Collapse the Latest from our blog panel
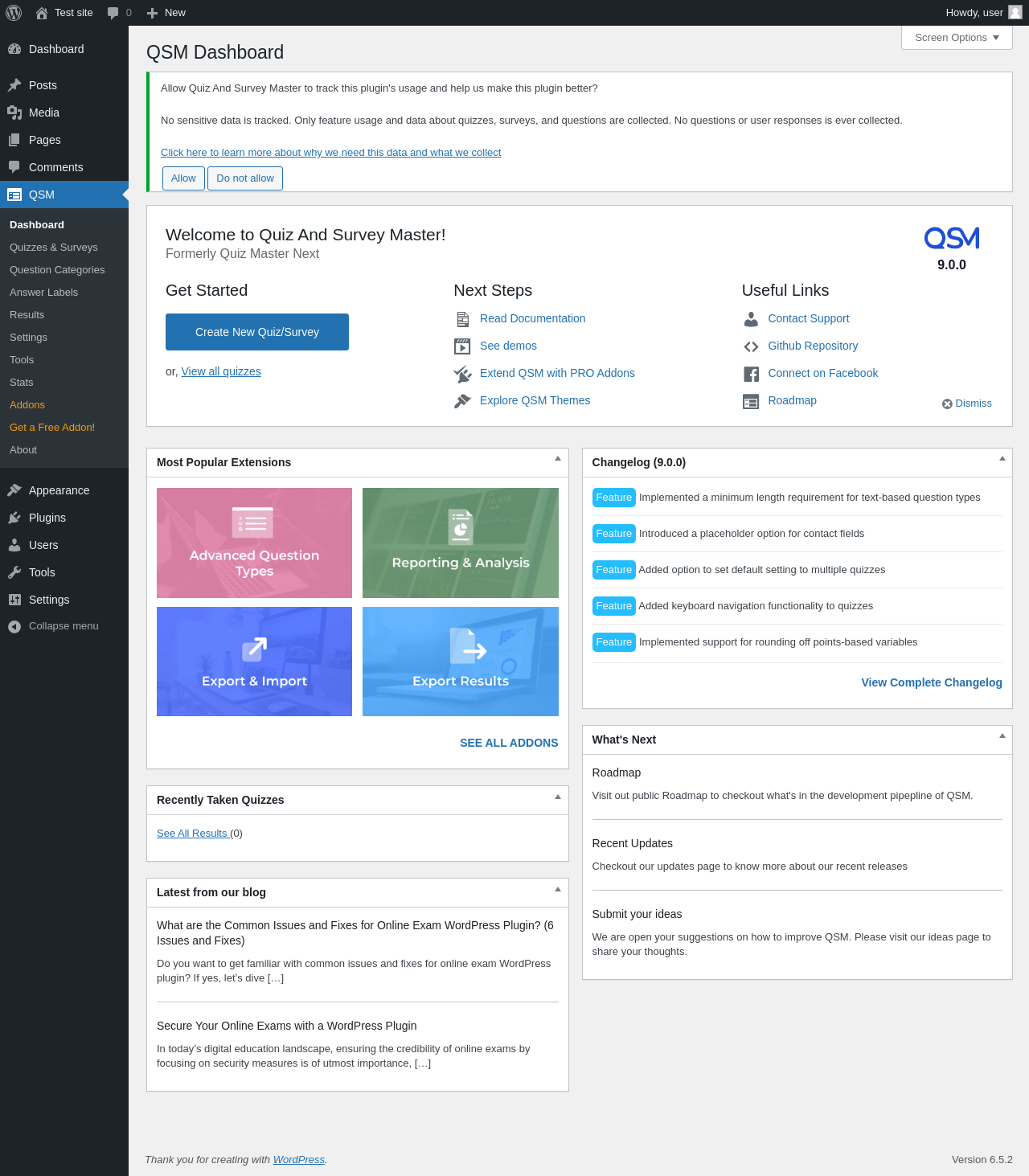 [557, 890]
